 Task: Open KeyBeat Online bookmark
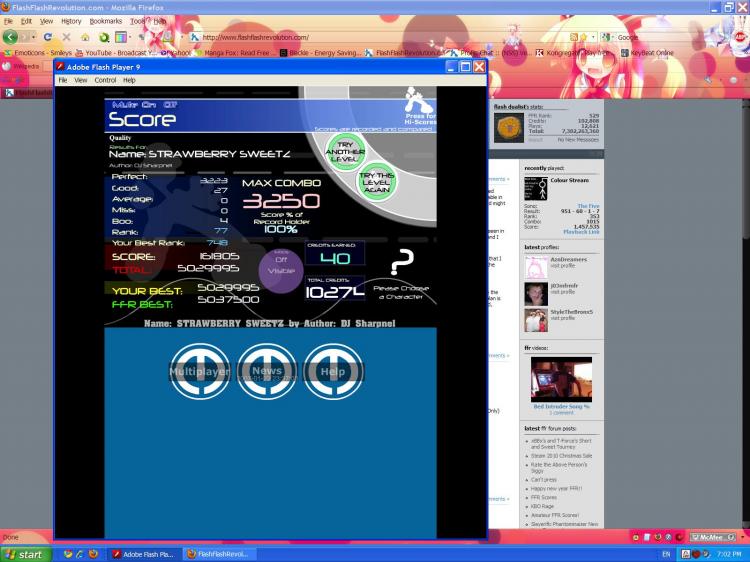coord(647,53)
